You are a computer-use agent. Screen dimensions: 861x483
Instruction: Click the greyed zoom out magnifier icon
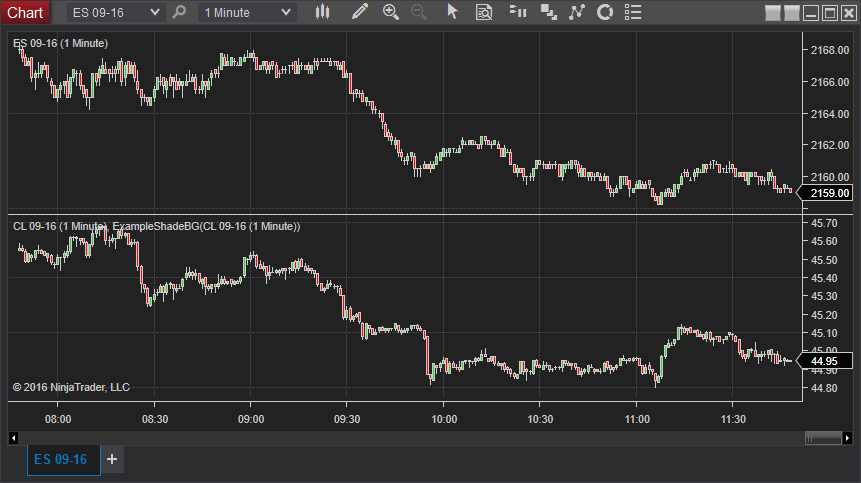point(419,12)
